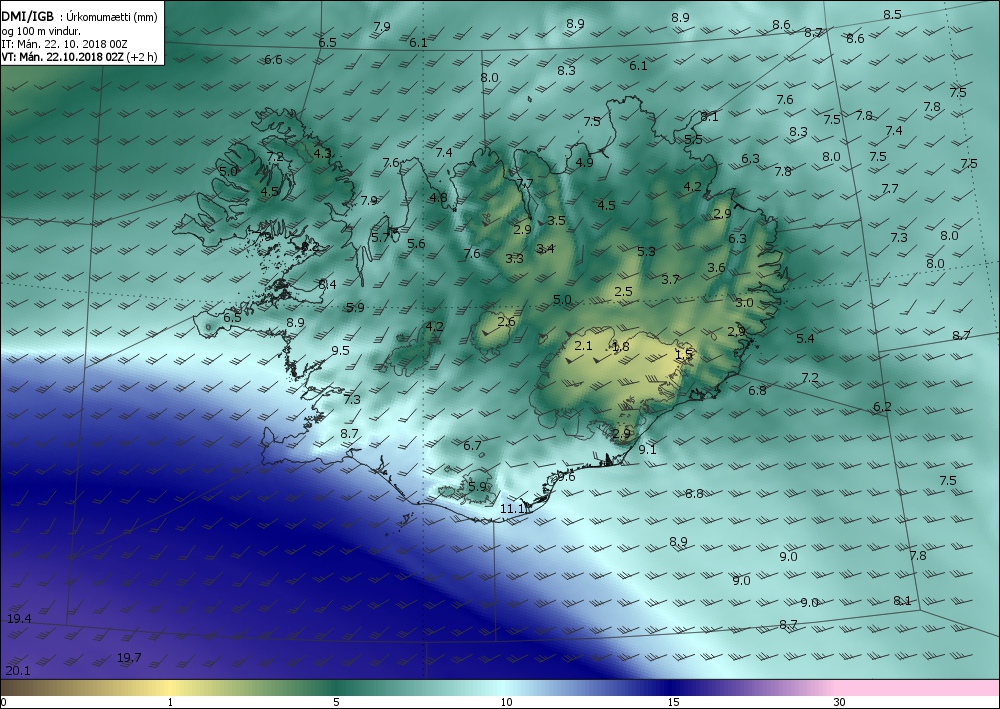The height and width of the screenshot is (709, 1000).
Task: Click the 10 label on the color scale
Action: coord(506,703)
